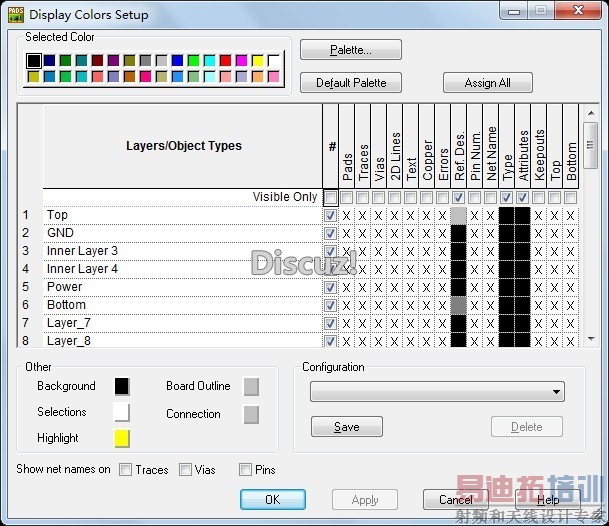Click the Type color cell for Power layer
The image size is (609, 526).
(506, 287)
